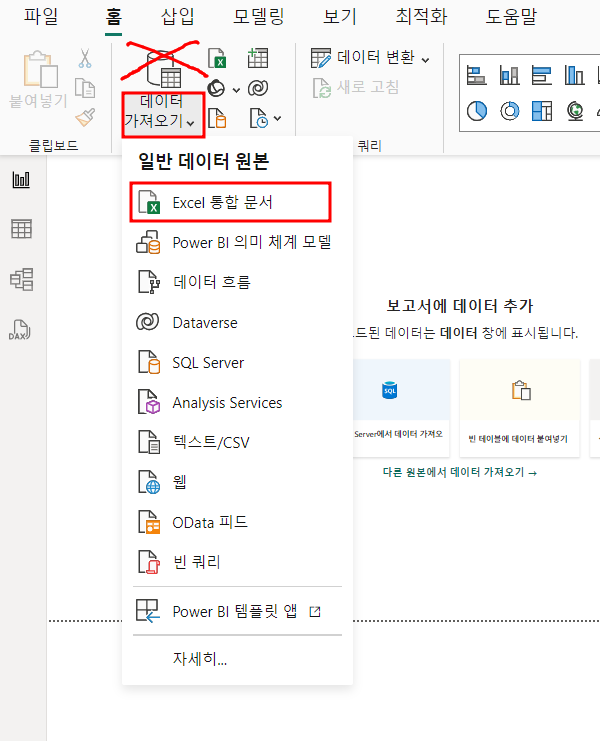Click the enter data table icon in ribbon
This screenshot has width=600, height=741.
(x=258, y=58)
